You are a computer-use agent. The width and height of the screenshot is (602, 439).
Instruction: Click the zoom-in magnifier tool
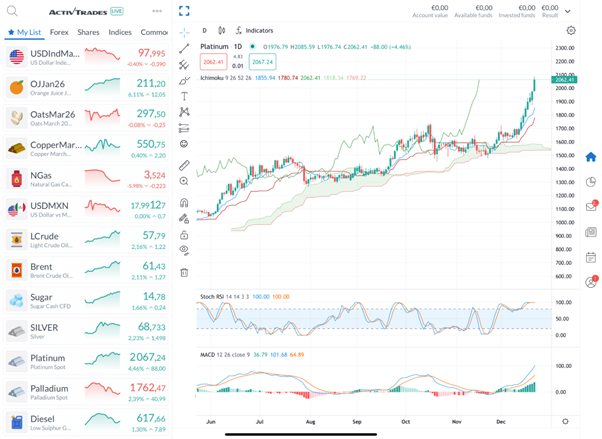click(184, 182)
